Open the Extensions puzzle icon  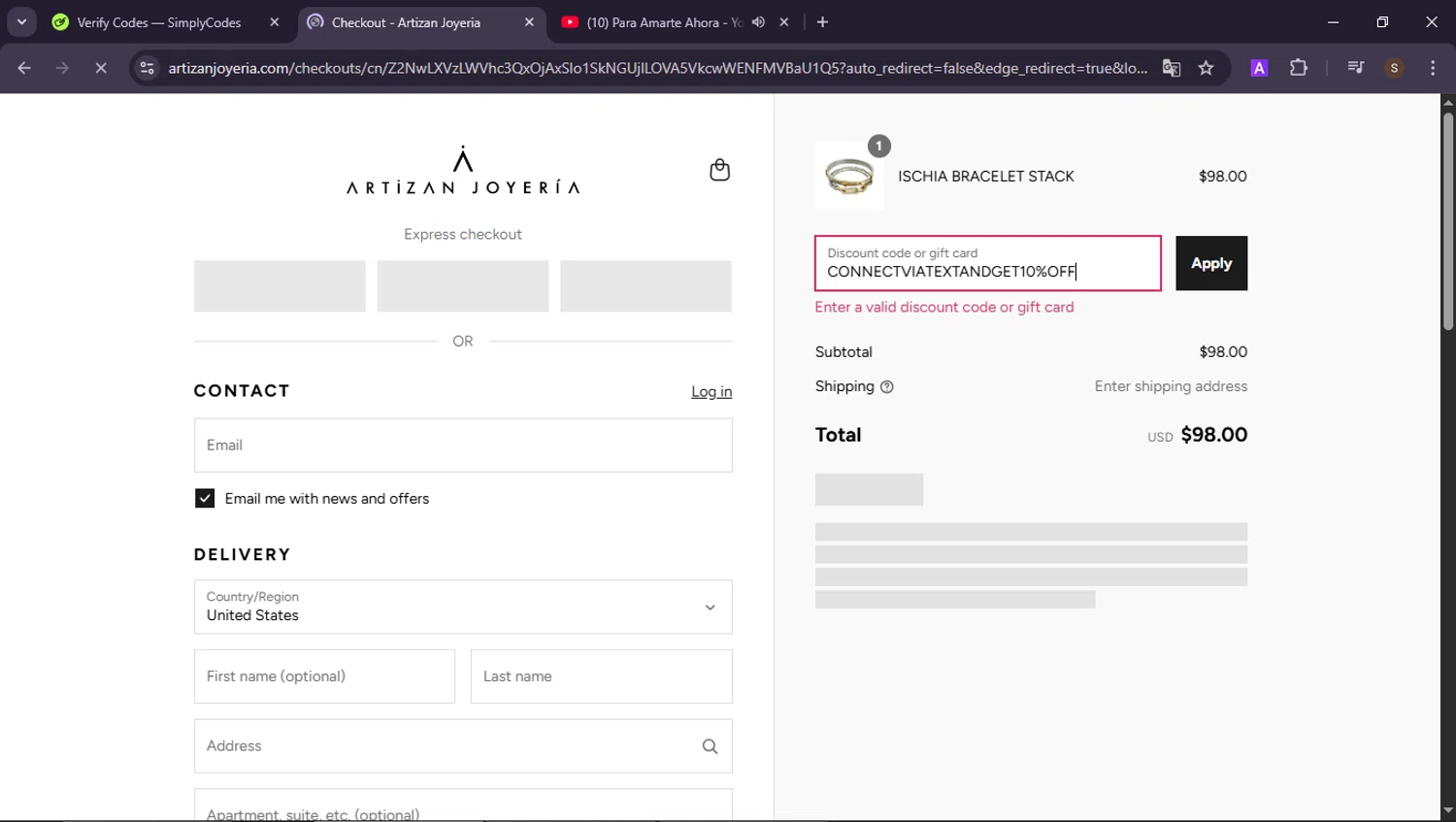(x=1299, y=68)
